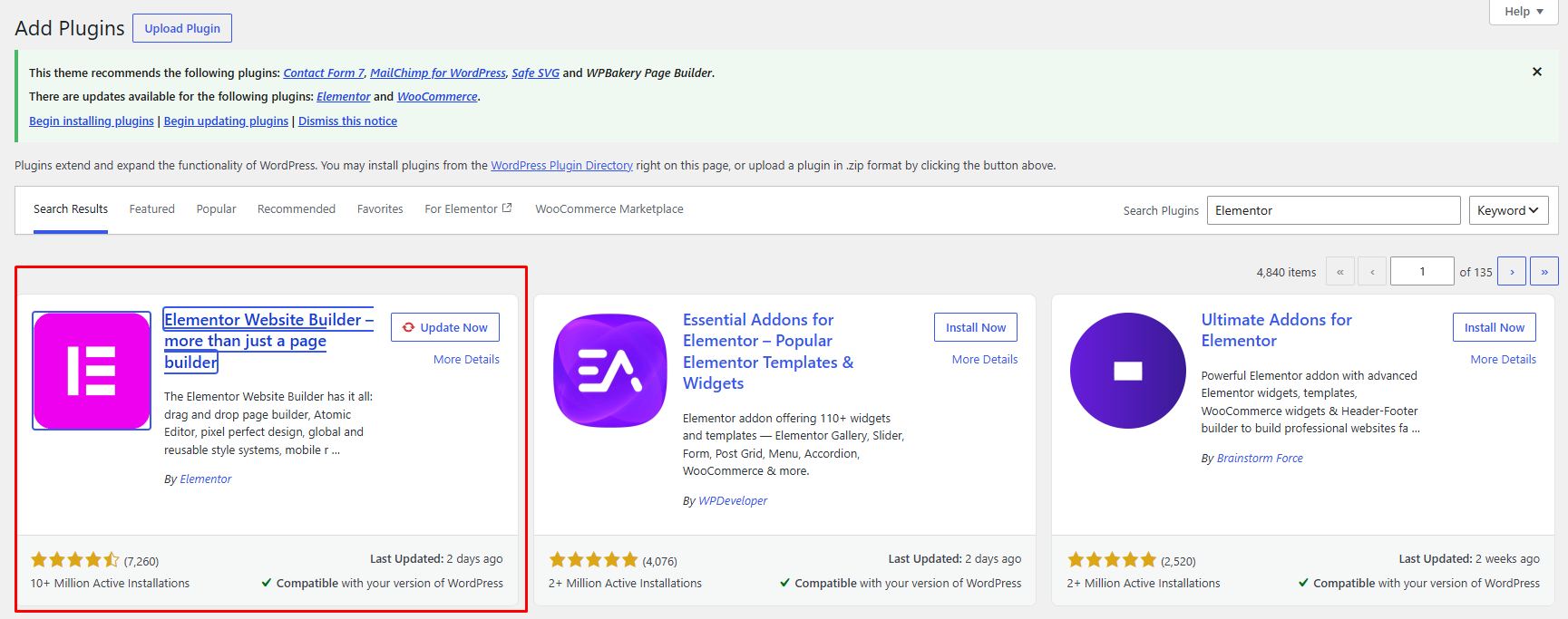
Task: Jump to the last results page
Action: [x=1544, y=271]
